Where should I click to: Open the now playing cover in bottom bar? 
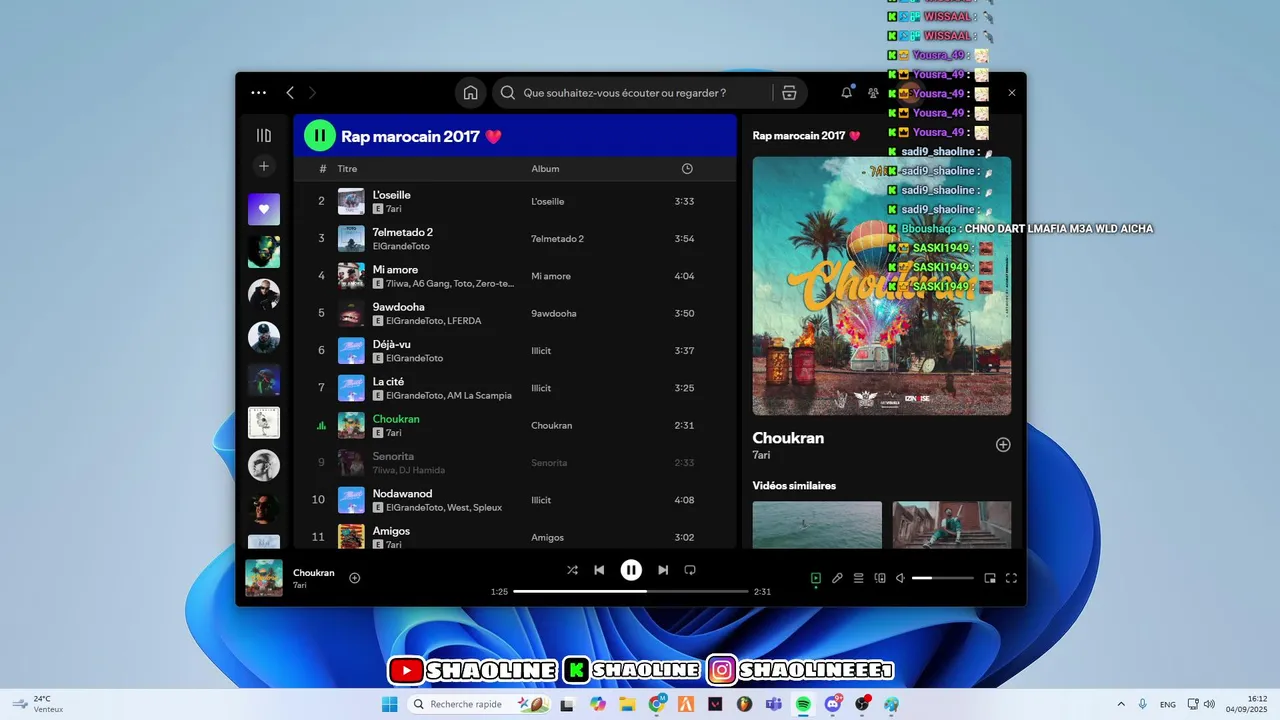[x=264, y=578]
